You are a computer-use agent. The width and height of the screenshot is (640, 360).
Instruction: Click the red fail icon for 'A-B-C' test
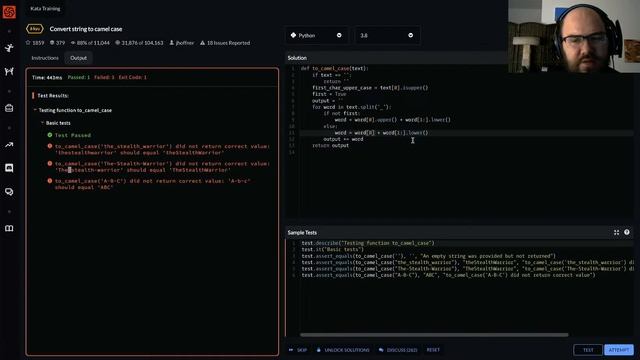click(50, 180)
